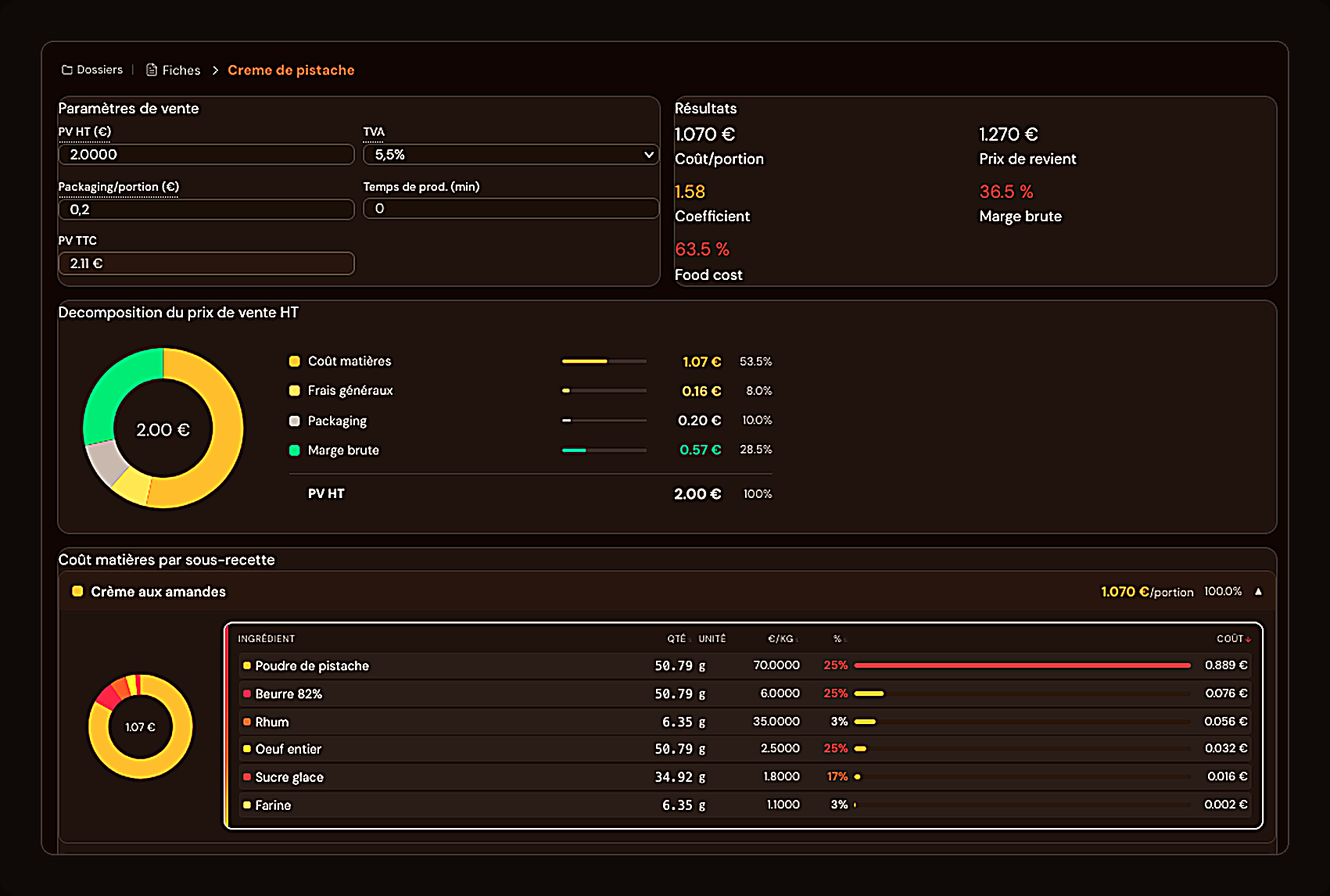Click the 2.00 € donut chart center
1330x896 pixels.
coord(163,430)
